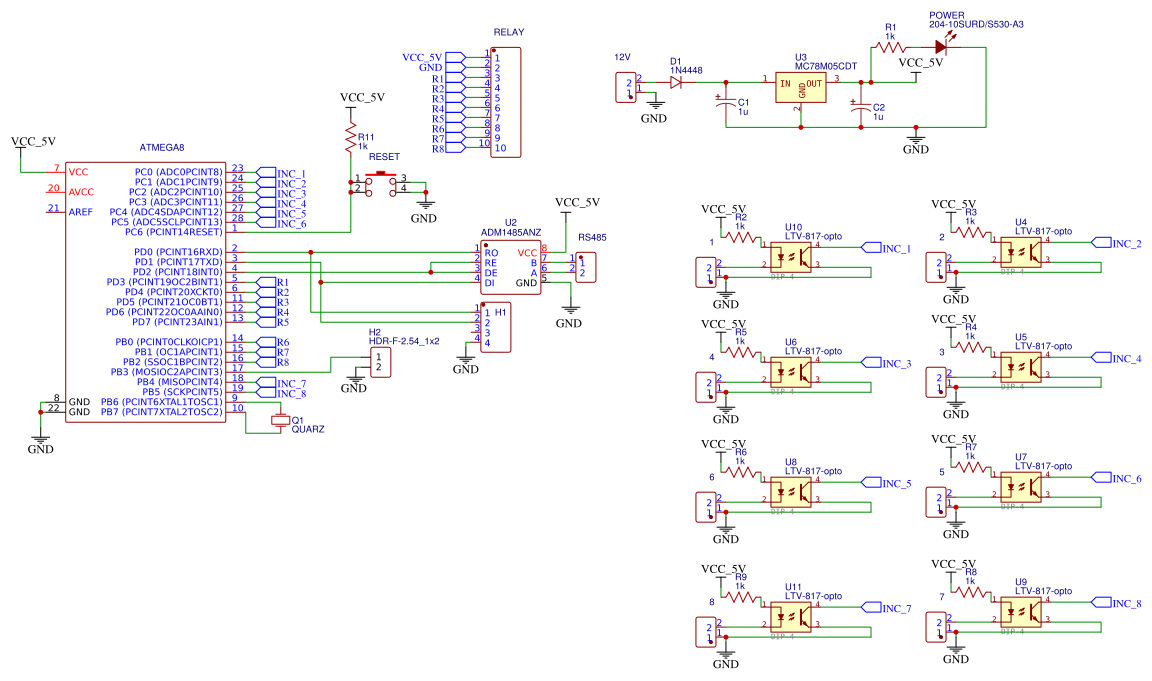The height and width of the screenshot is (681, 1152).
Task: Click the 12V input connector symbol
Action: coord(626,85)
